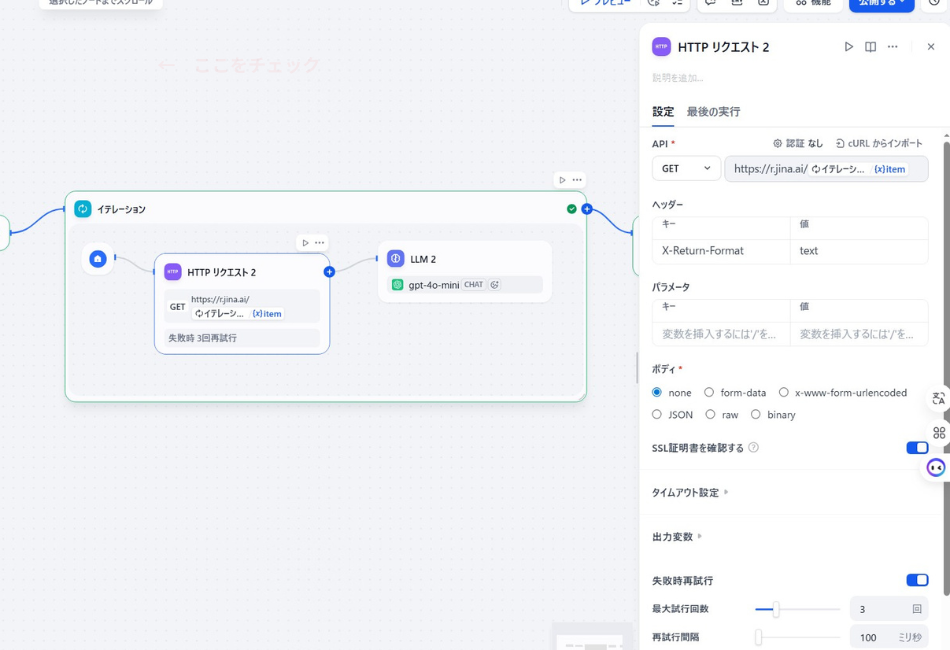Screen dimensions: 950x650
Task: Click the LLM 2 node icon
Action: [x=396, y=259]
